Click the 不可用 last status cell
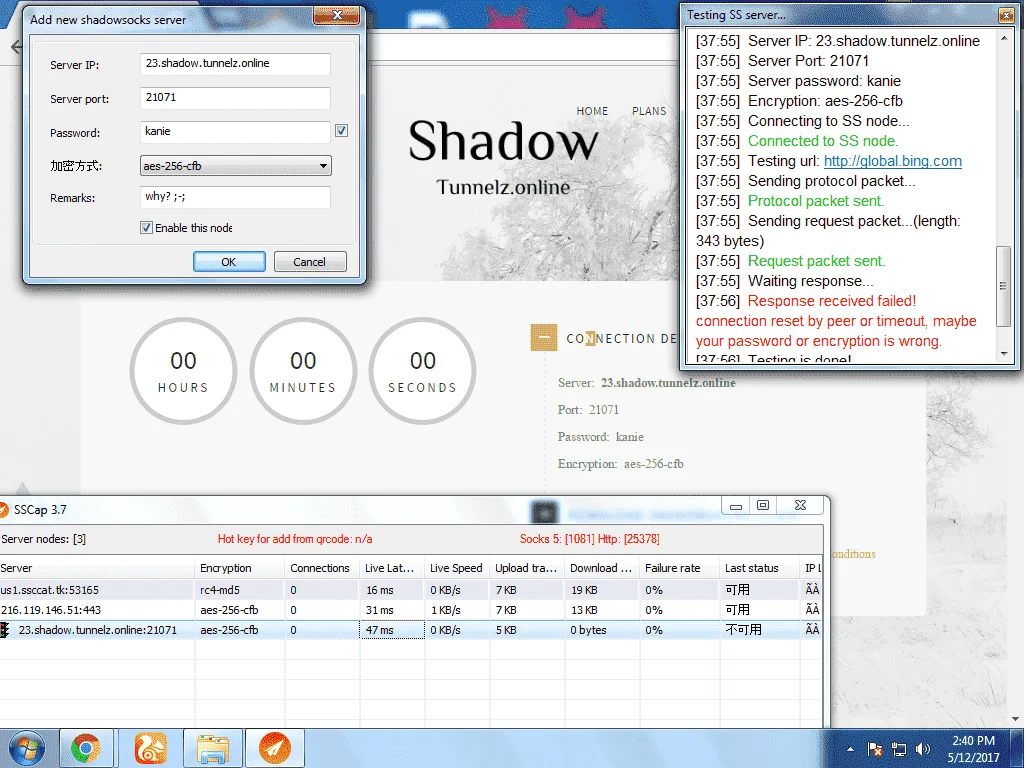The width and height of the screenshot is (1030, 768). (760, 630)
